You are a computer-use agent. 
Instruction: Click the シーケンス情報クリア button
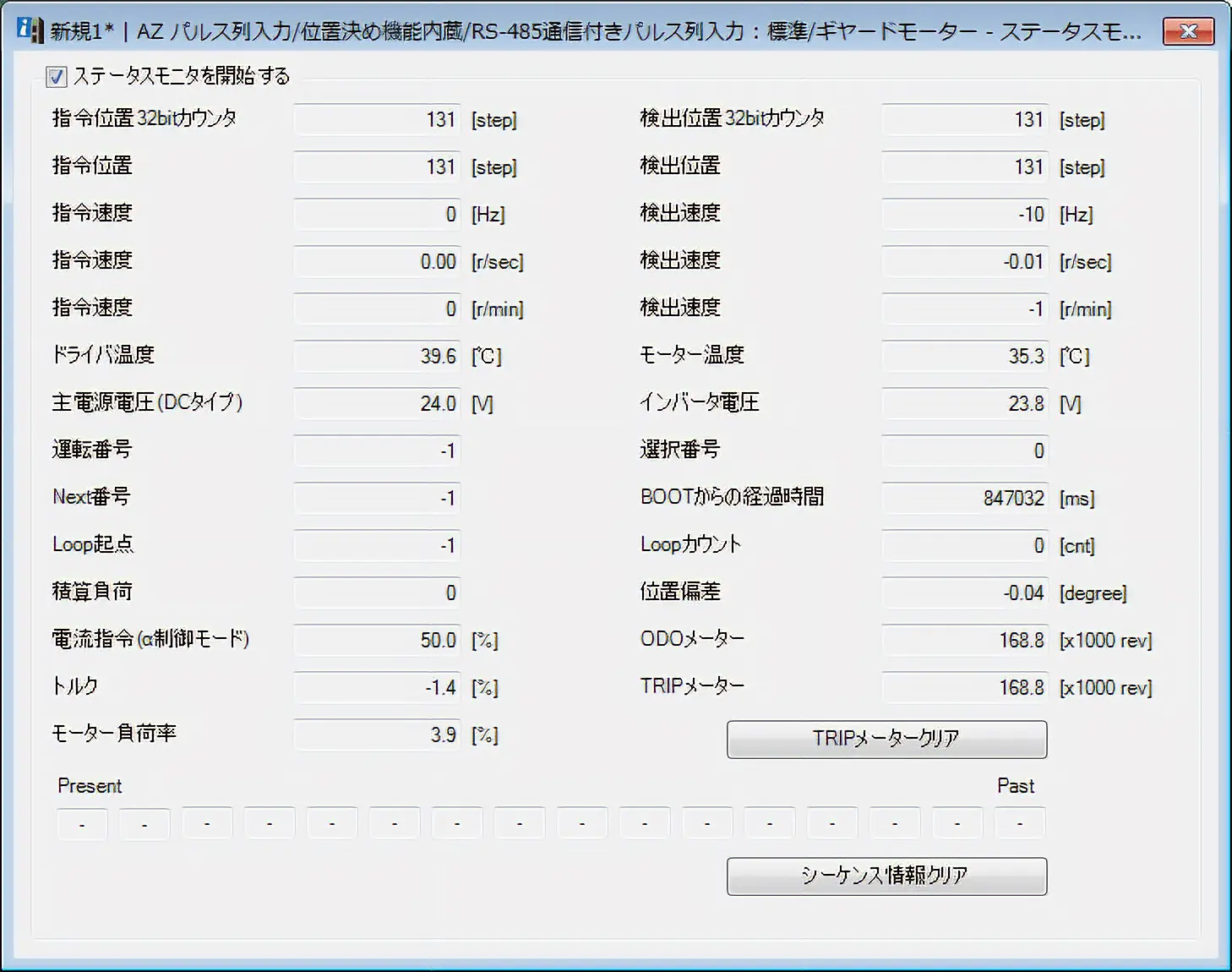click(886, 876)
